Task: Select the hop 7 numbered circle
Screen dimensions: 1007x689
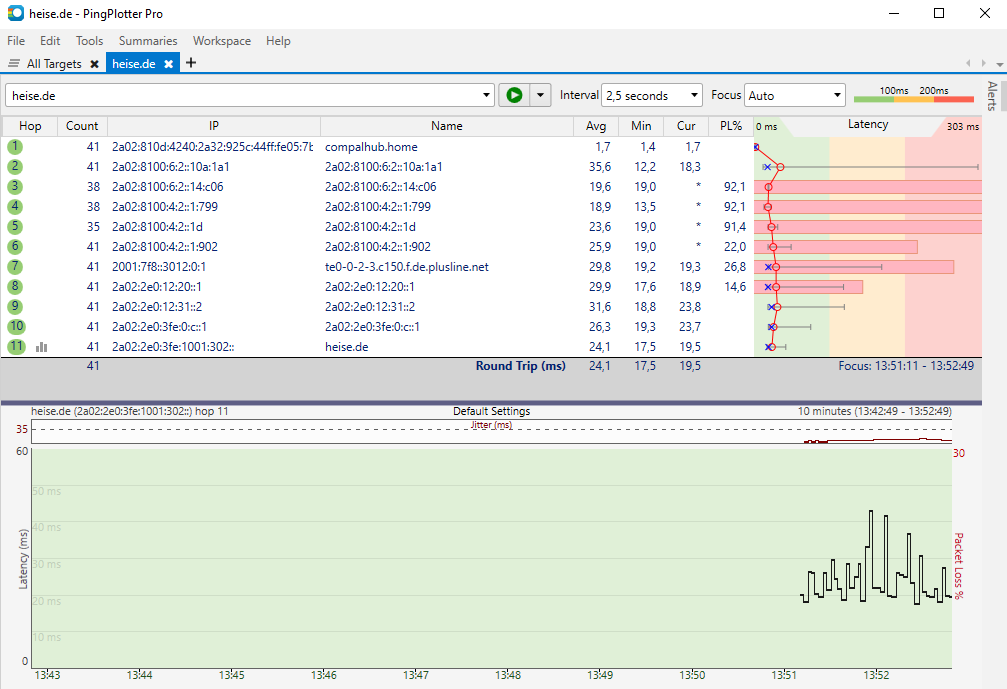Action: click(x=14, y=266)
